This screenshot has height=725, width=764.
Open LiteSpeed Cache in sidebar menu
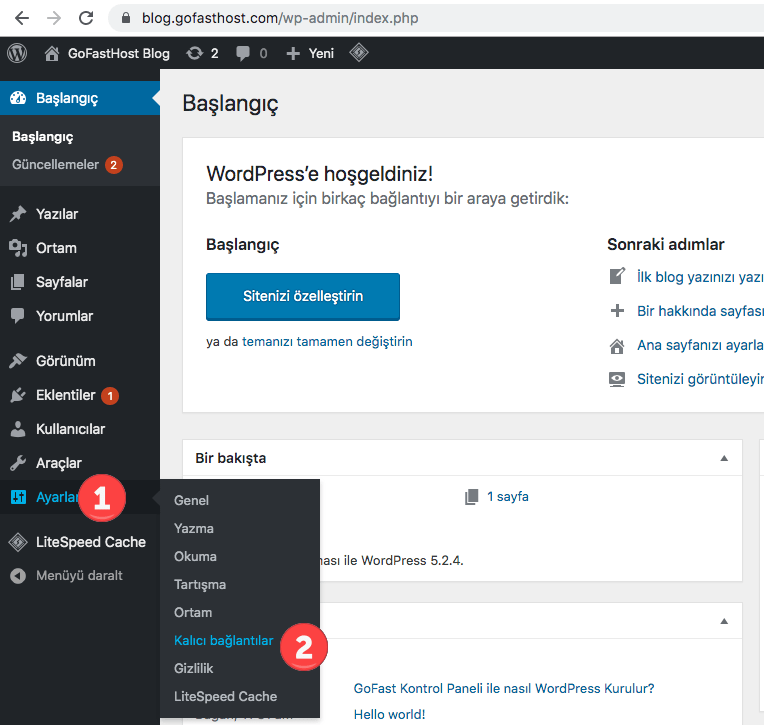tap(91, 542)
